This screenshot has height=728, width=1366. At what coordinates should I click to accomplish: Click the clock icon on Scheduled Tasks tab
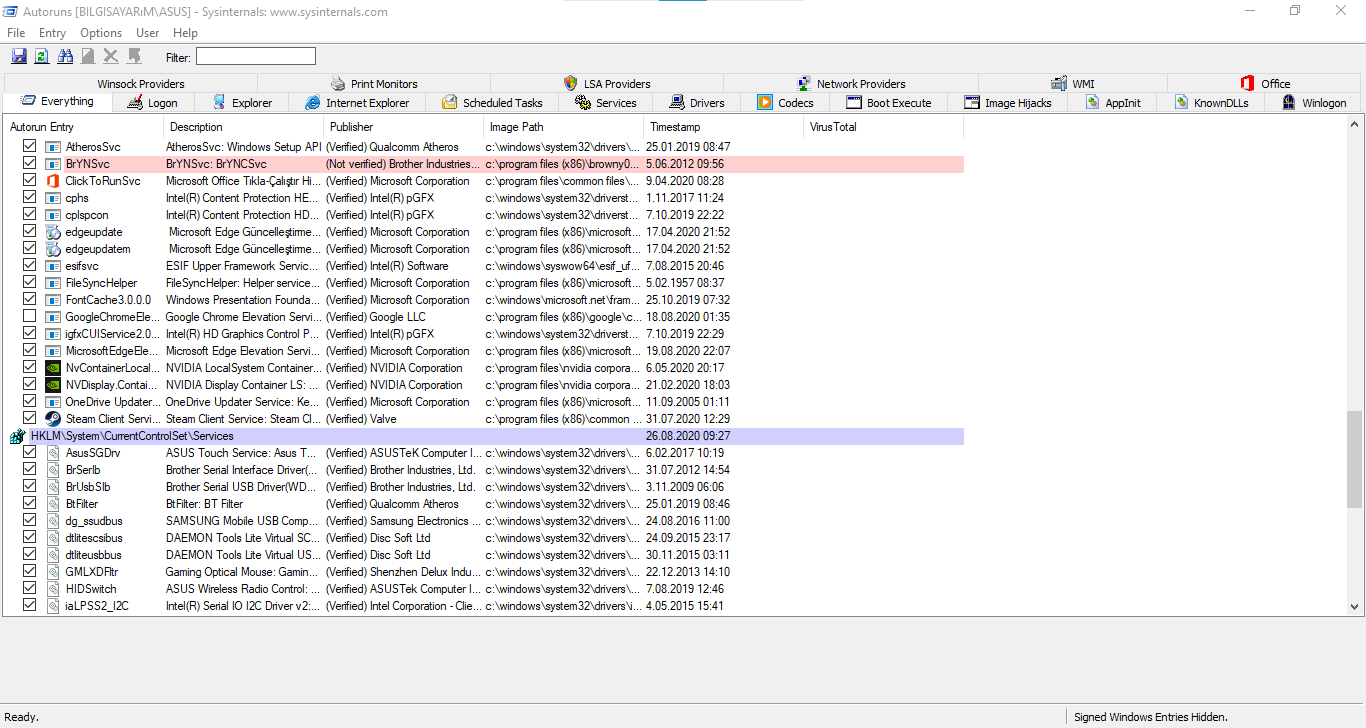[x=450, y=102]
